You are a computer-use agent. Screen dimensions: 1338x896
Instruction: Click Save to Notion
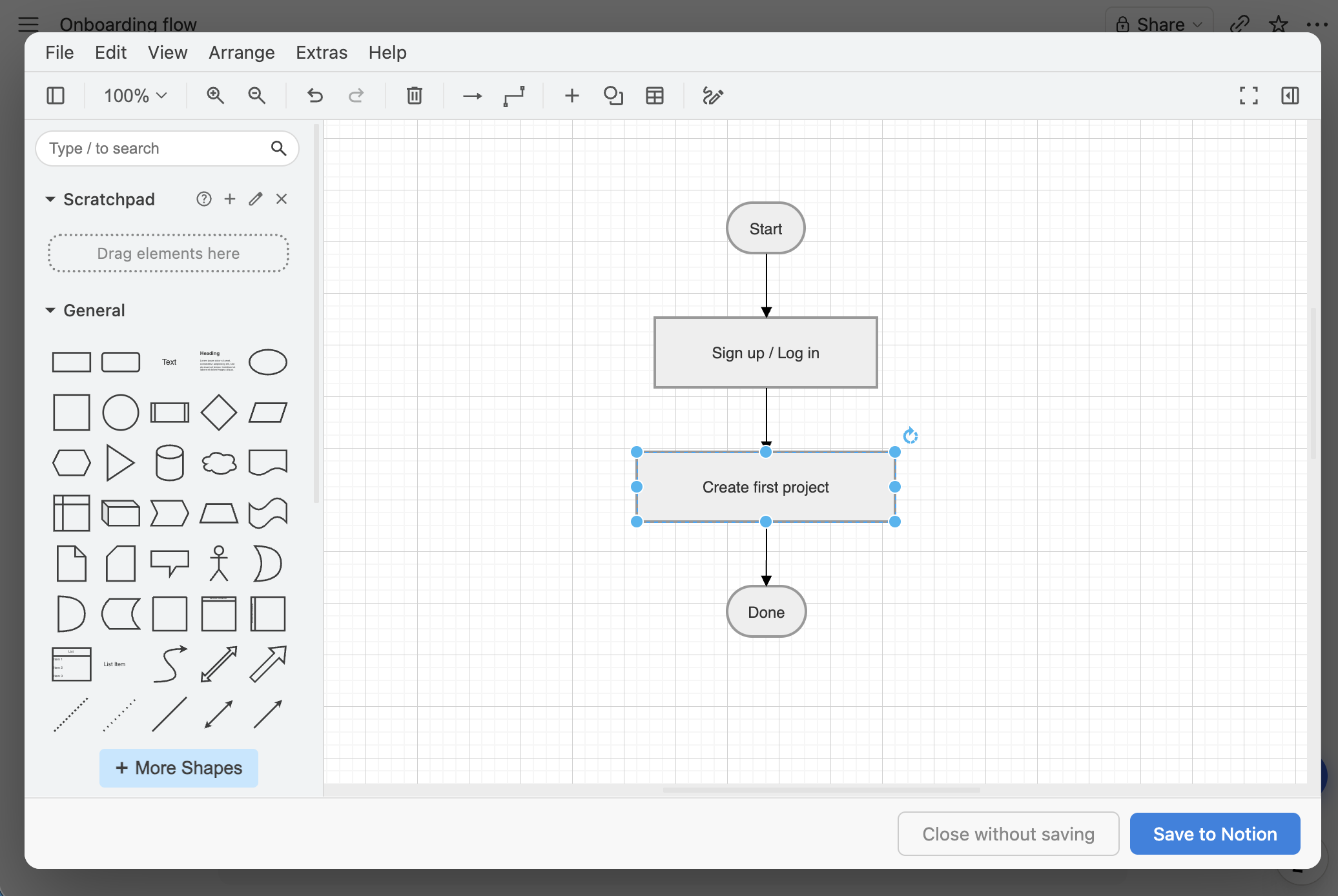click(x=1215, y=834)
